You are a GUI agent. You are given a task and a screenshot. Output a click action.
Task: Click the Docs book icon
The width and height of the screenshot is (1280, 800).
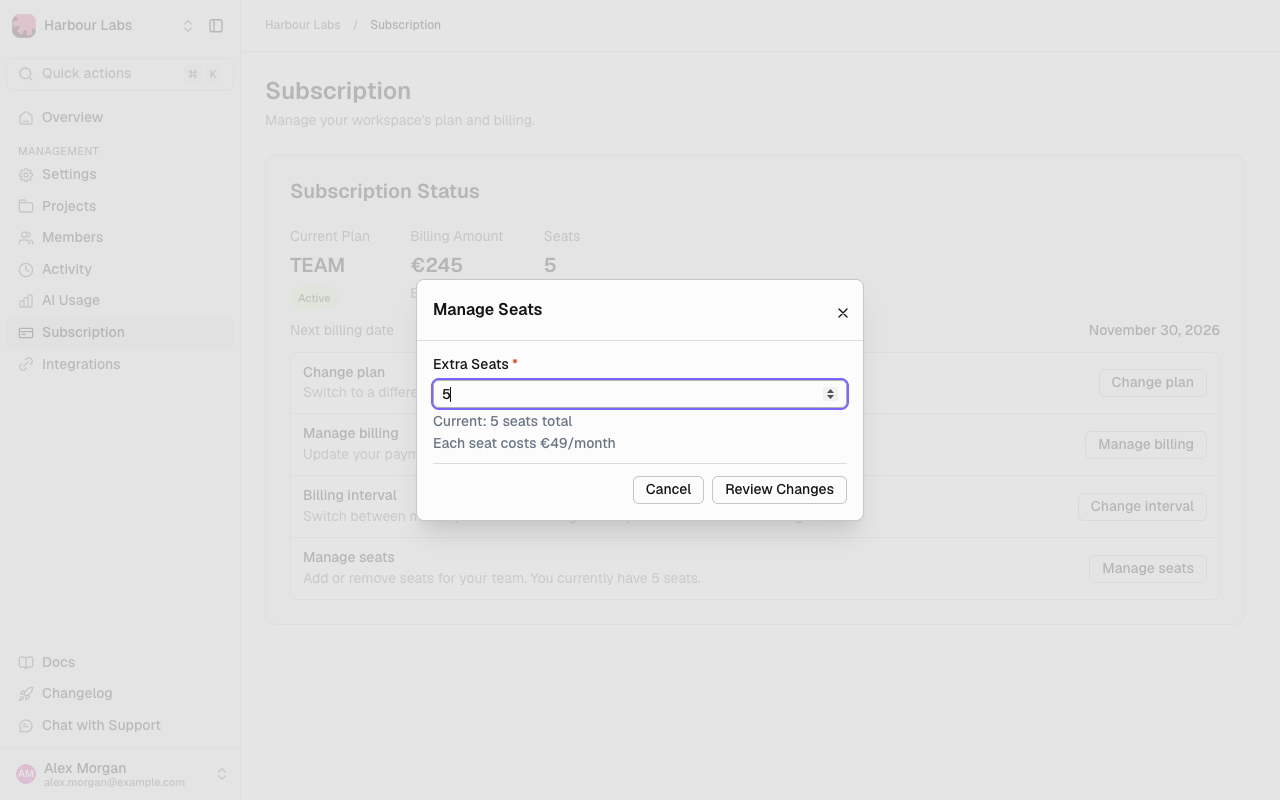26,663
